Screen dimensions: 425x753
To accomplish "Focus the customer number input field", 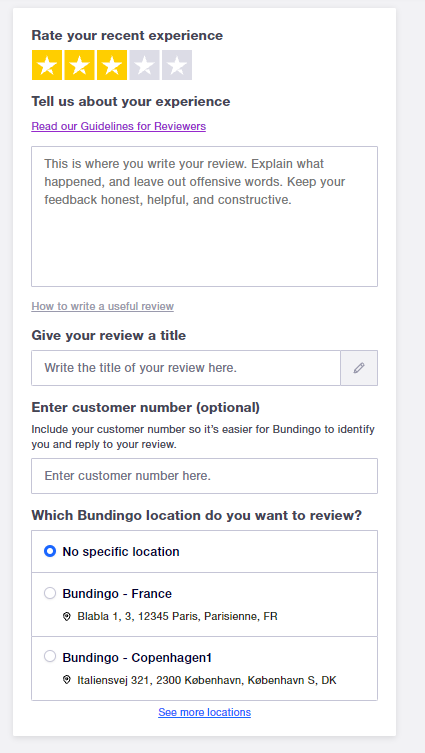I will pyautogui.click(x=205, y=476).
